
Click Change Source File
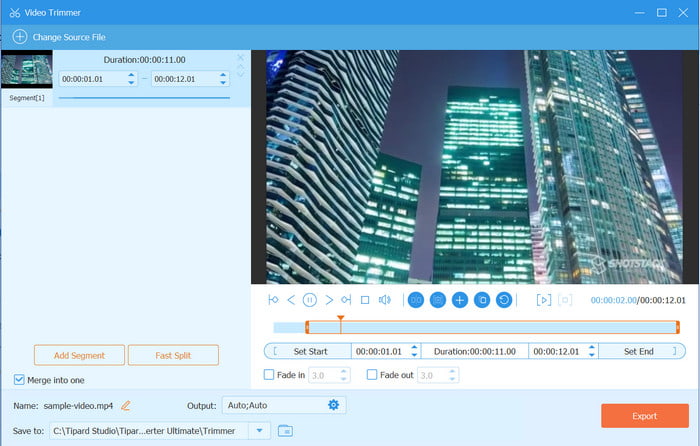62,37
